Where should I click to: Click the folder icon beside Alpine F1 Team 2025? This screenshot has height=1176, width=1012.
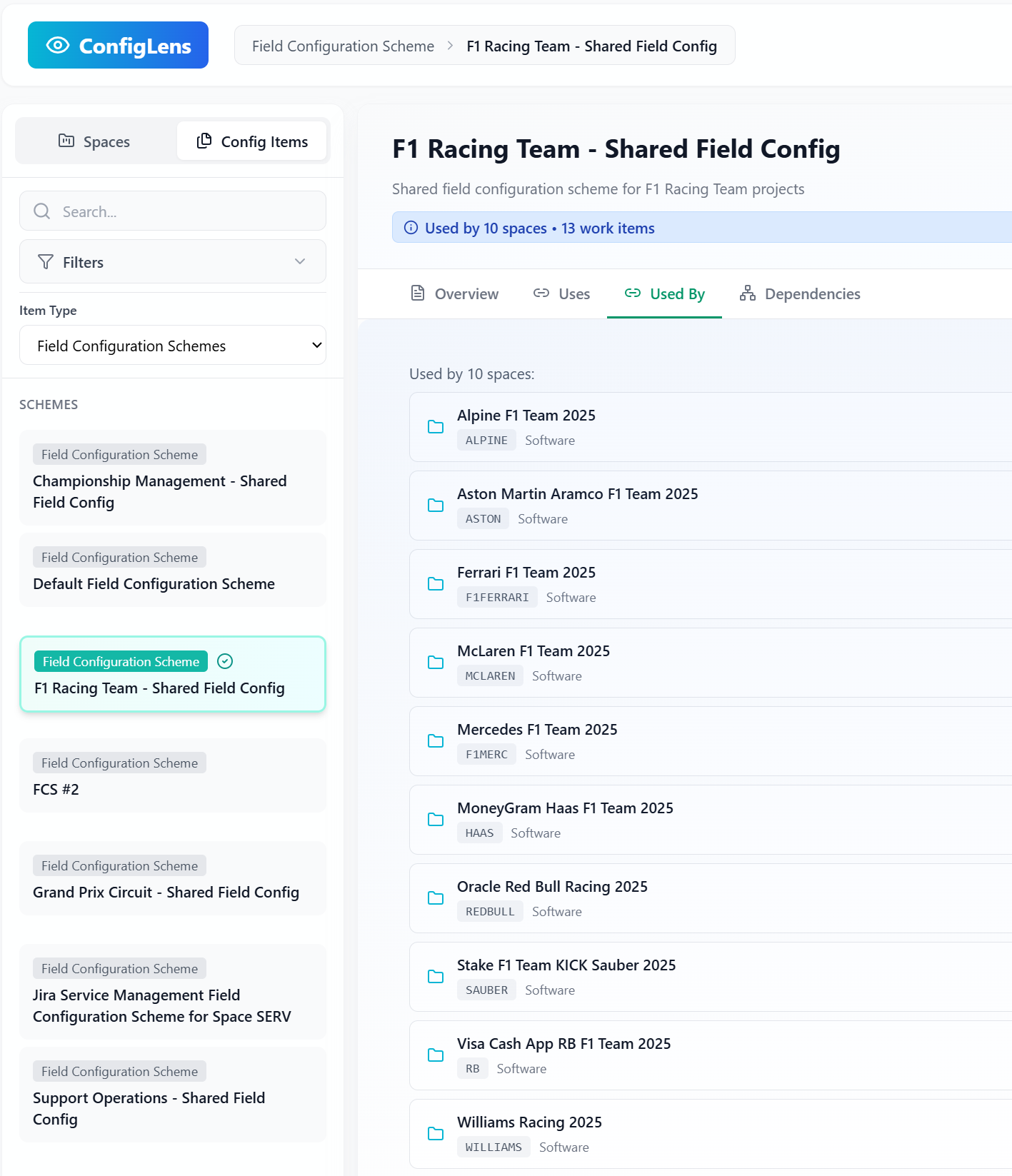point(436,427)
